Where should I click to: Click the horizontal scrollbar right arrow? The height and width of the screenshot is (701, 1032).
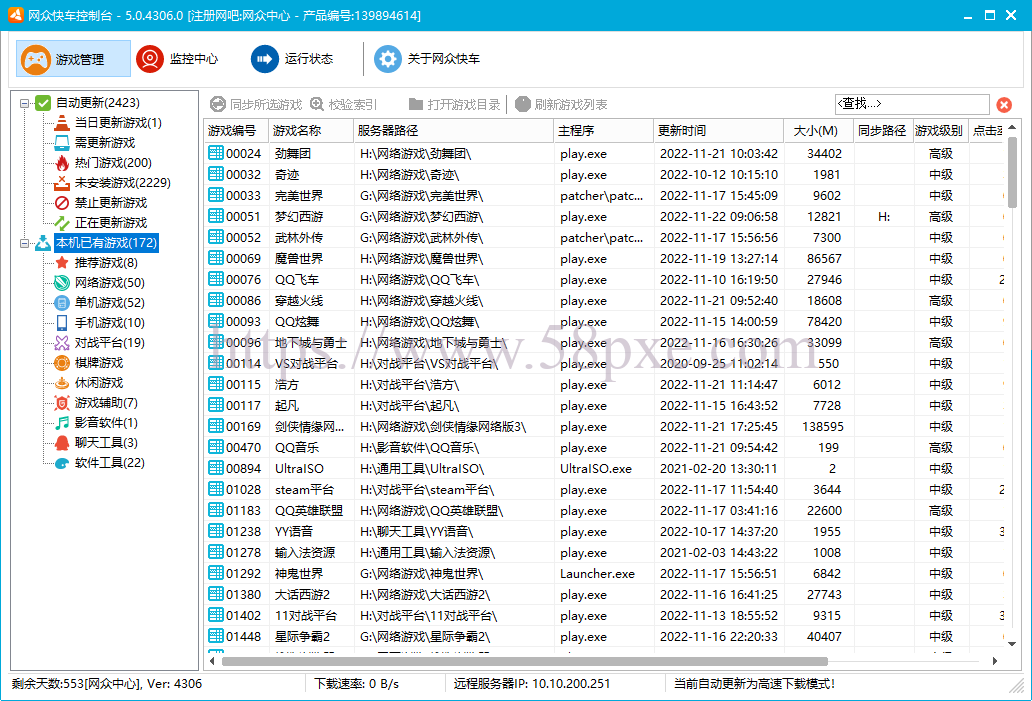click(x=994, y=661)
